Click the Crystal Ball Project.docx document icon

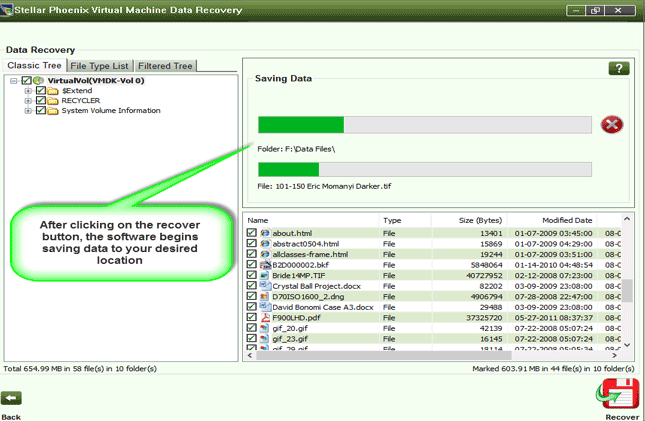click(265, 286)
